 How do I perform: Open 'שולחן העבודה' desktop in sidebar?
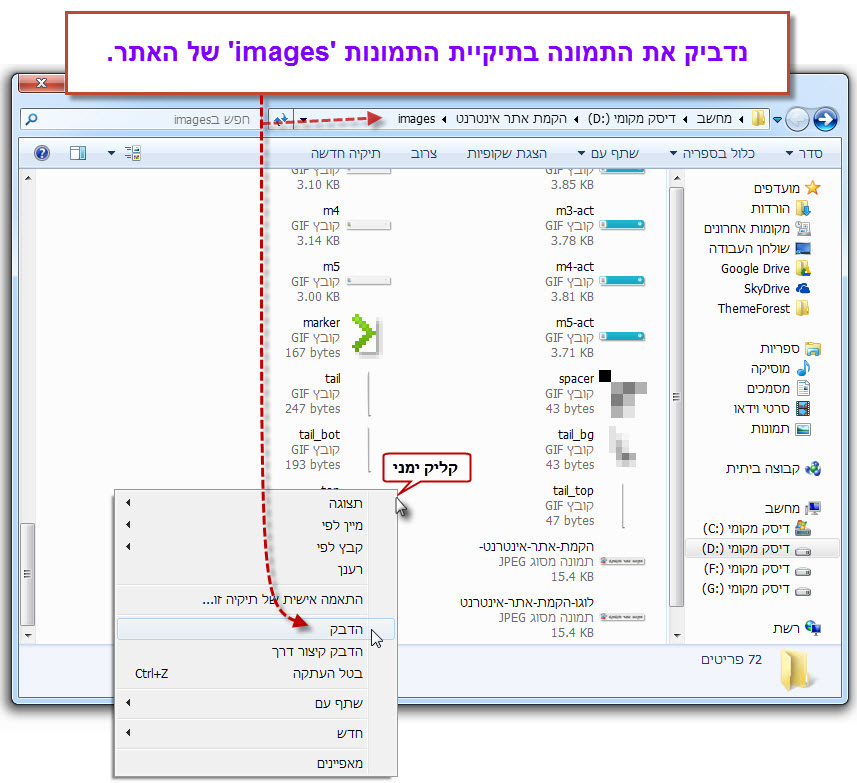point(760,249)
